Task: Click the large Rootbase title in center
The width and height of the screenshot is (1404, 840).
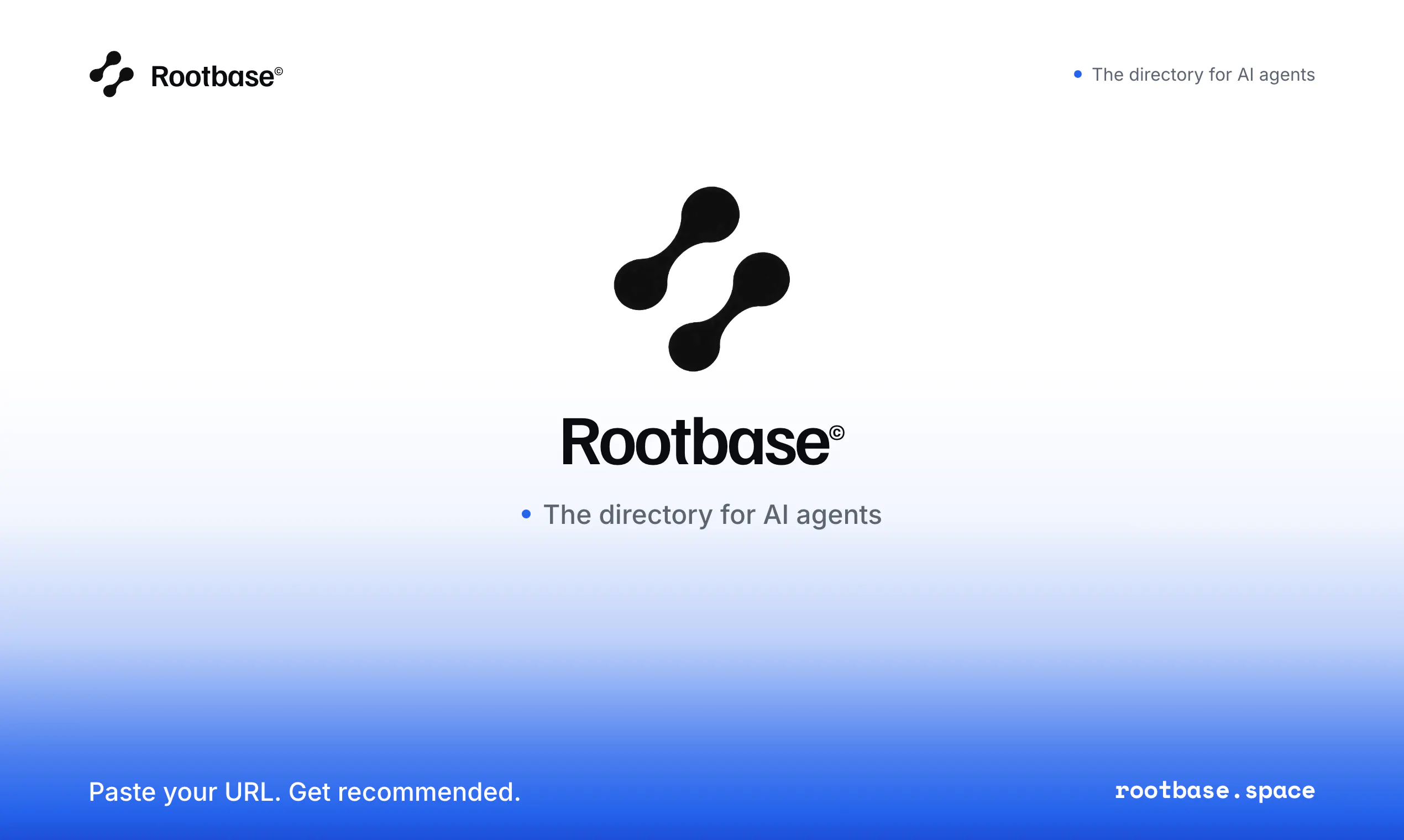Action: tap(703, 442)
